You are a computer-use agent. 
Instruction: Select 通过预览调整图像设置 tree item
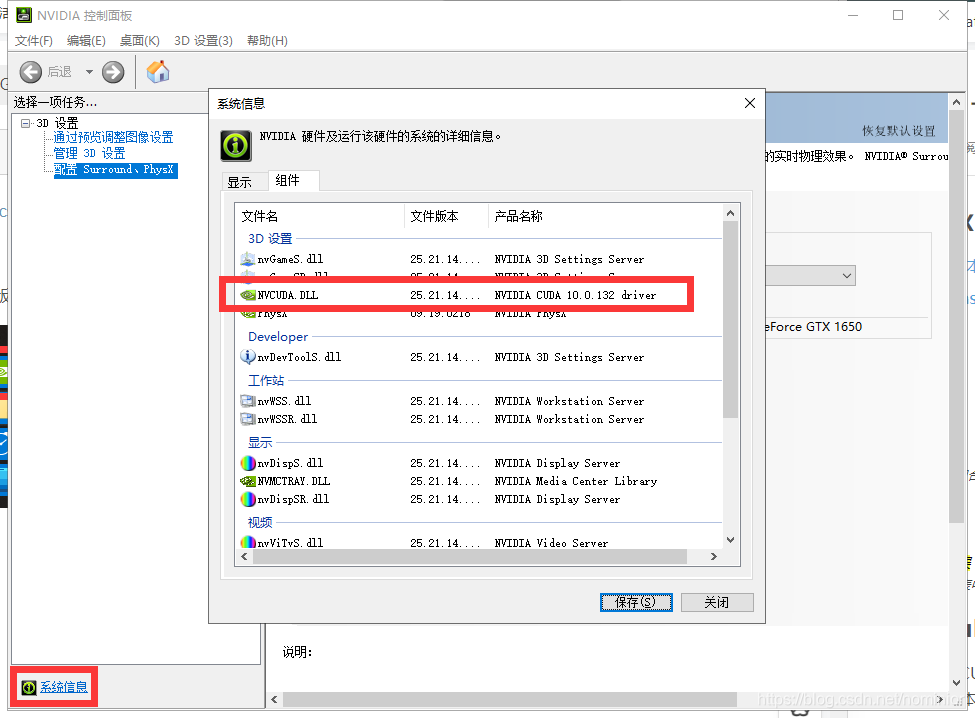113,137
